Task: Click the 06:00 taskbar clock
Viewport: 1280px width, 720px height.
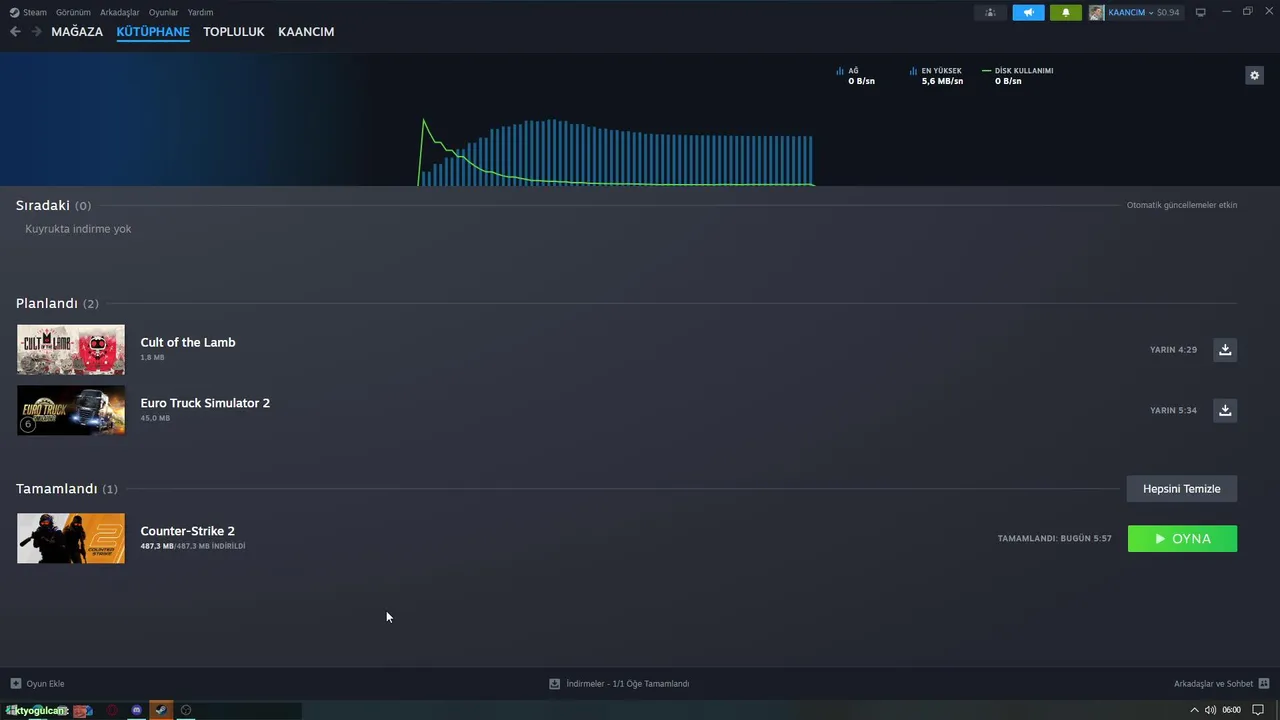Action: 1231,710
